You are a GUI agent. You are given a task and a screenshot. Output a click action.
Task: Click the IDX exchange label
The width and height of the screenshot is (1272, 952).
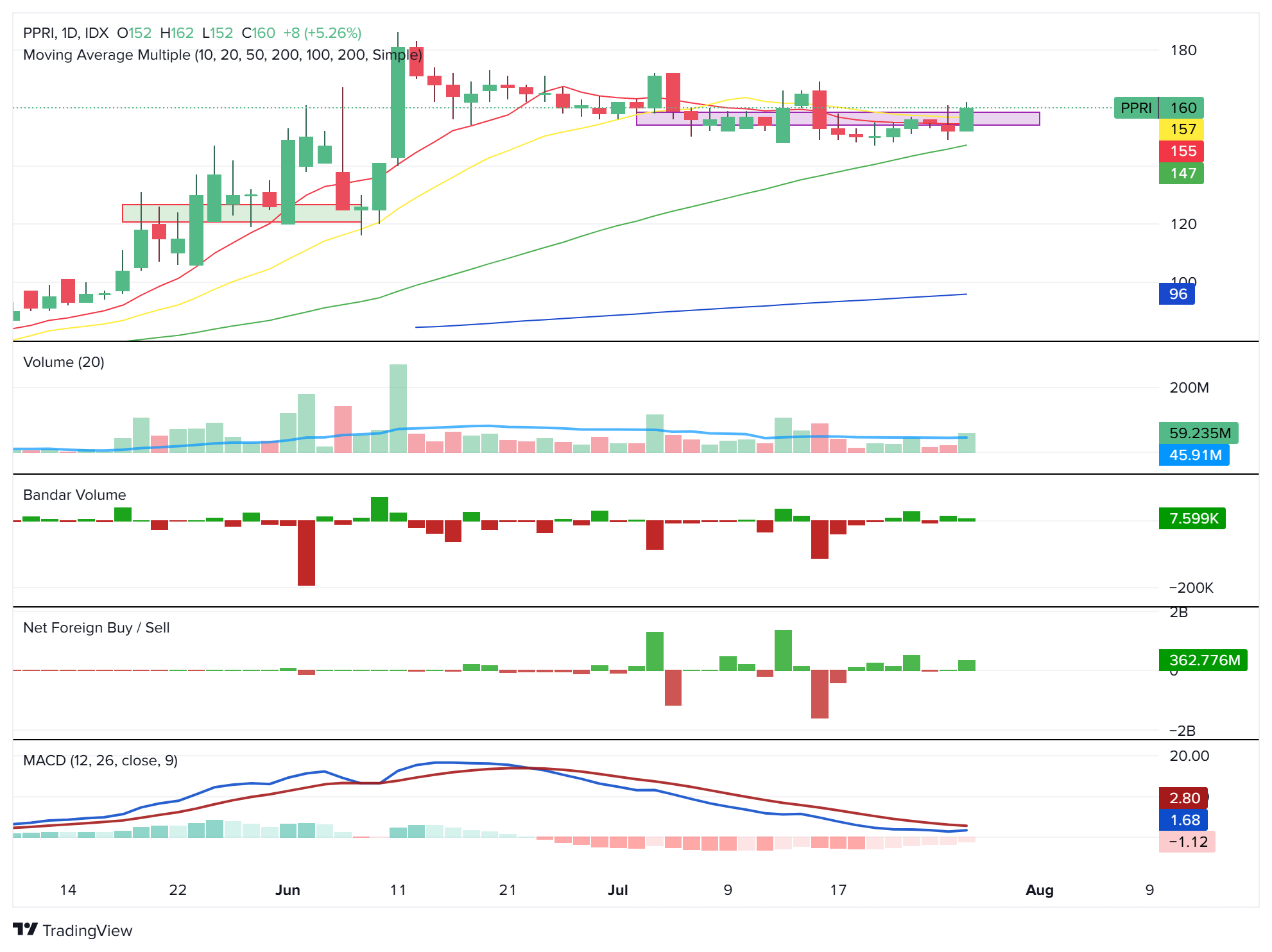(97, 33)
